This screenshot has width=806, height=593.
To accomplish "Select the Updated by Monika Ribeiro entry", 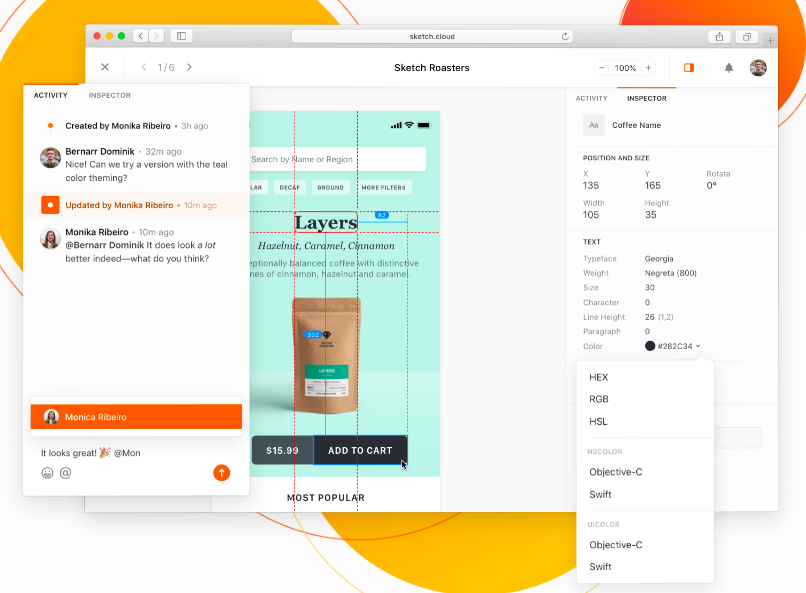I will [136, 205].
